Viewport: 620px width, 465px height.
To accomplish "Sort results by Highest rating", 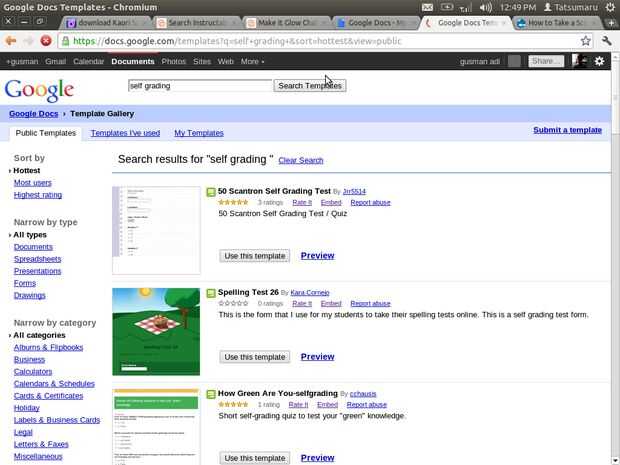I will tap(38, 195).
